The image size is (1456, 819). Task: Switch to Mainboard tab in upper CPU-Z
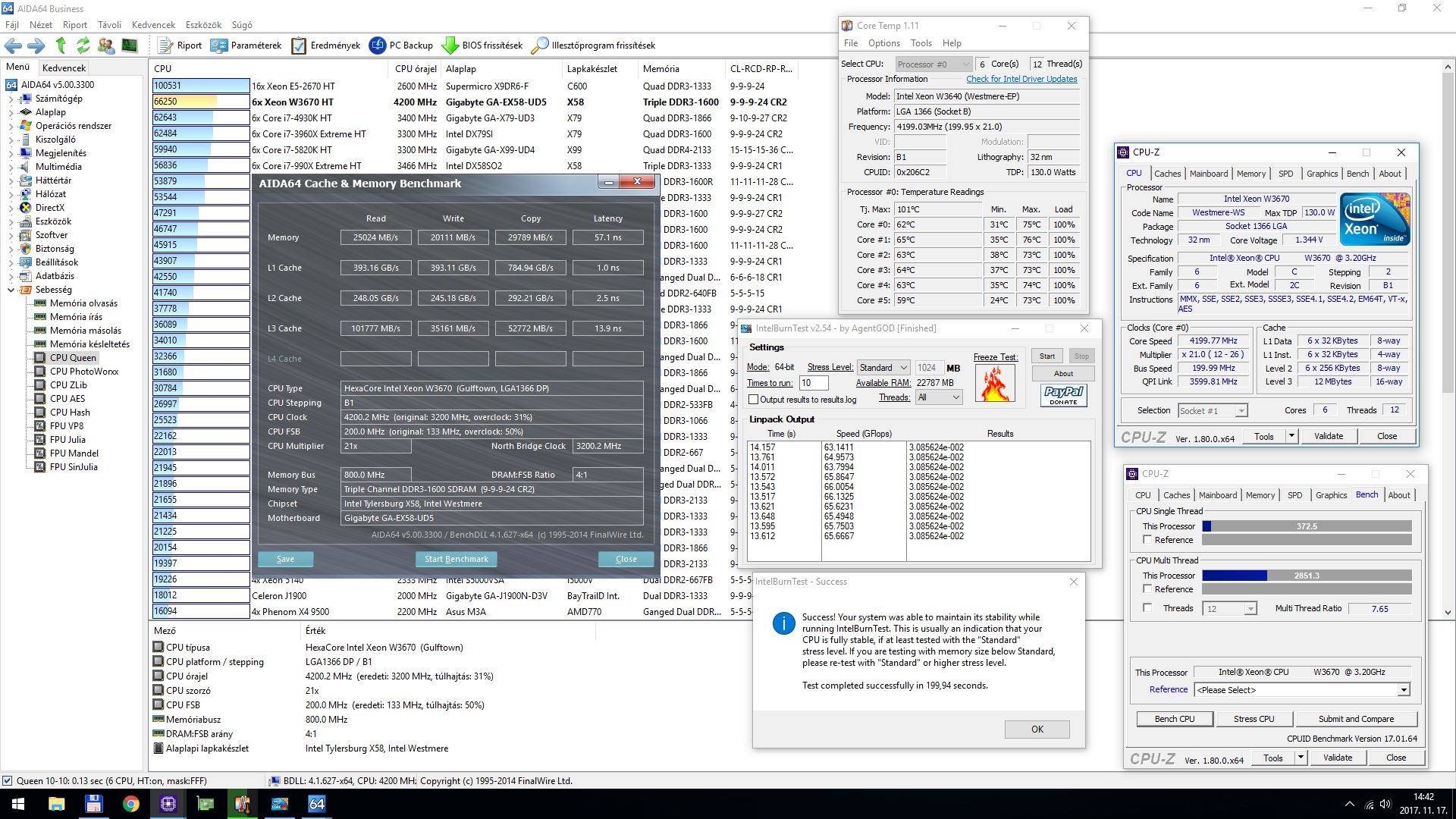pos(1209,174)
